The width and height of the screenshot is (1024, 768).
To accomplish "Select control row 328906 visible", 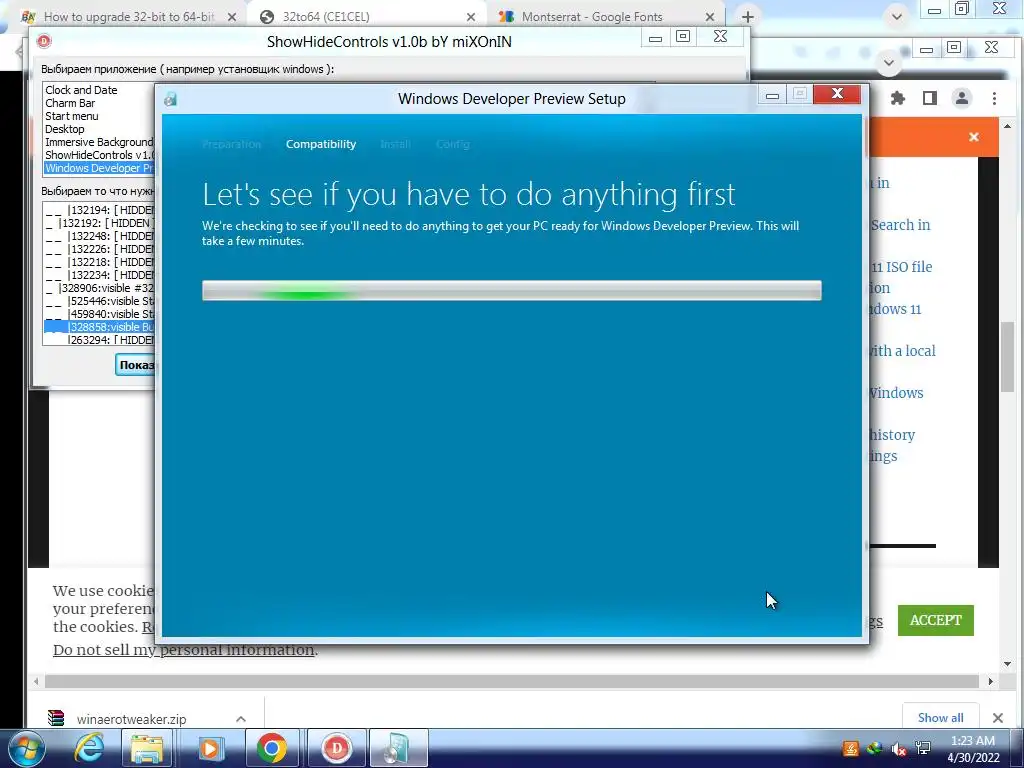I will click(99, 288).
